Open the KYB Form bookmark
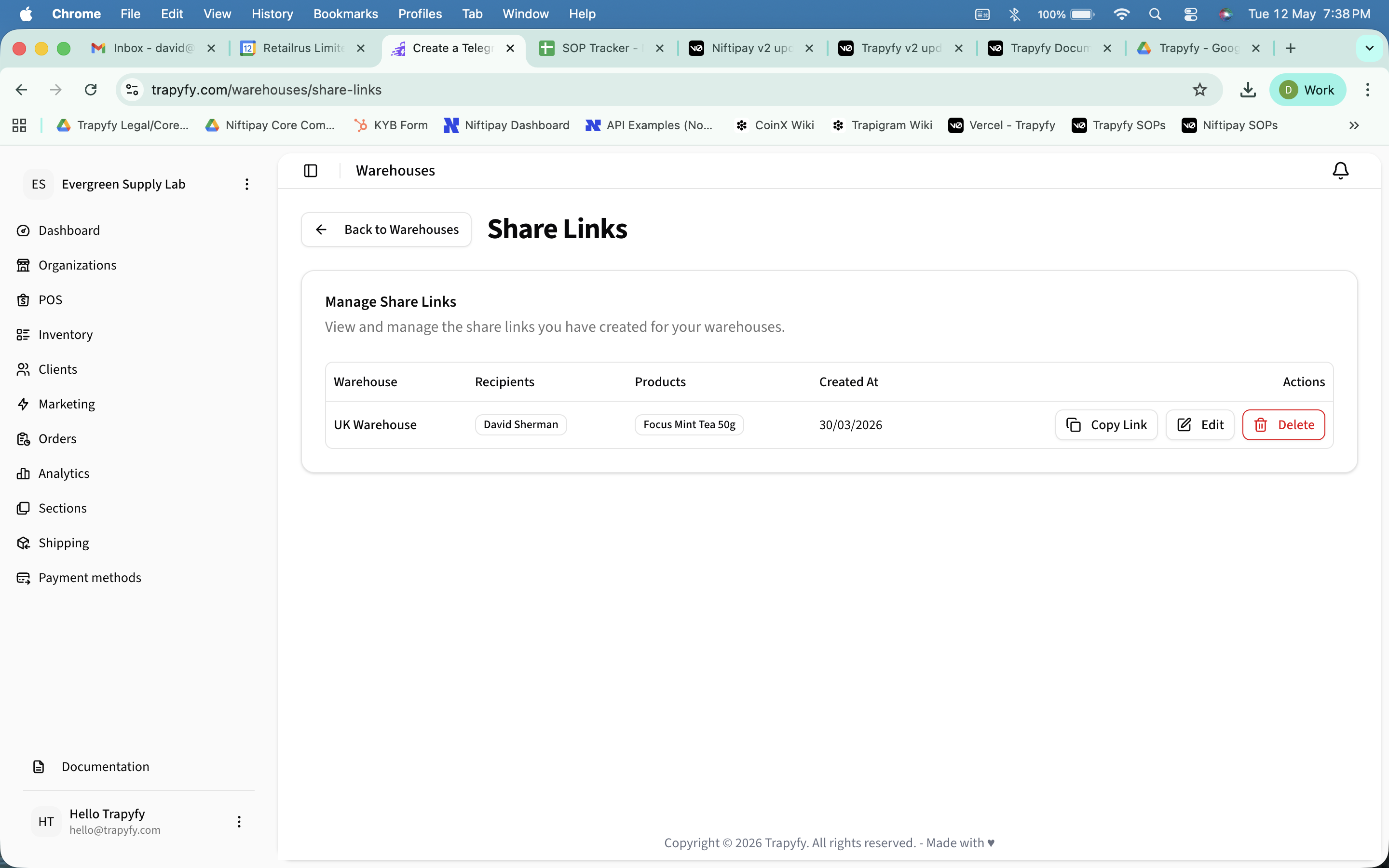This screenshot has height=868, width=1389. (x=391, y=125)
